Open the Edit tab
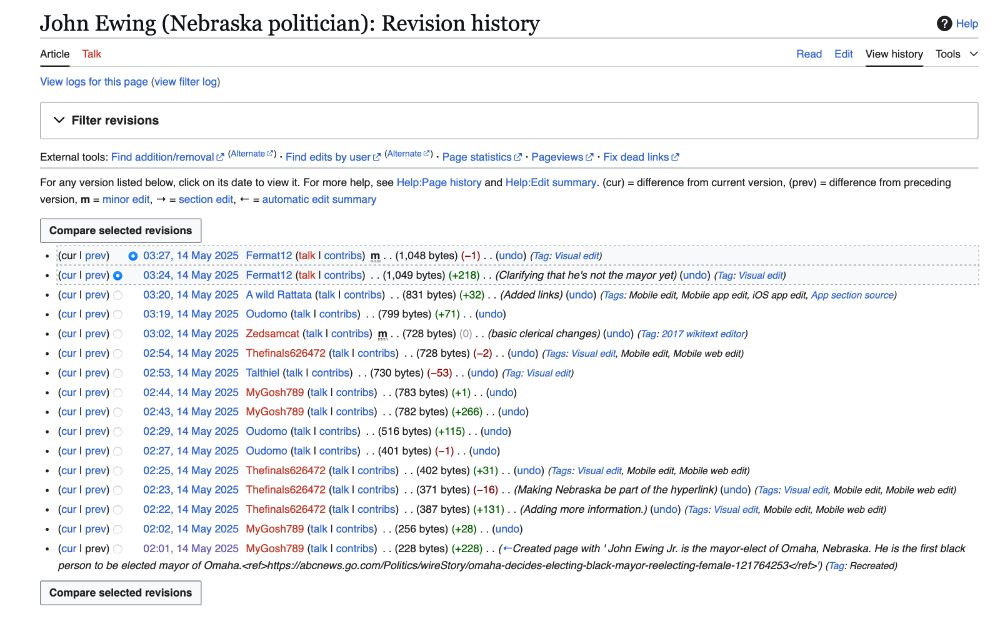This screenshot has width=1000, height=617. 843,54
